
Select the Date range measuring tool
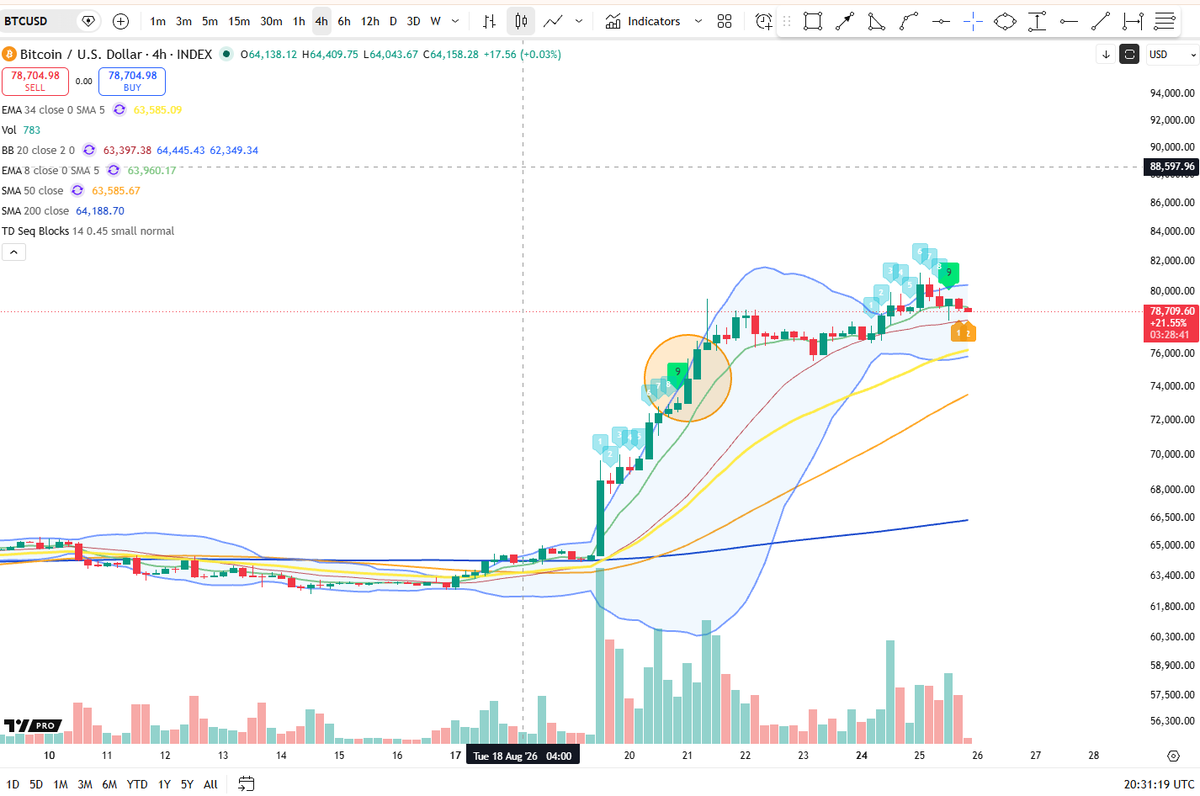tap(1133, 21)
